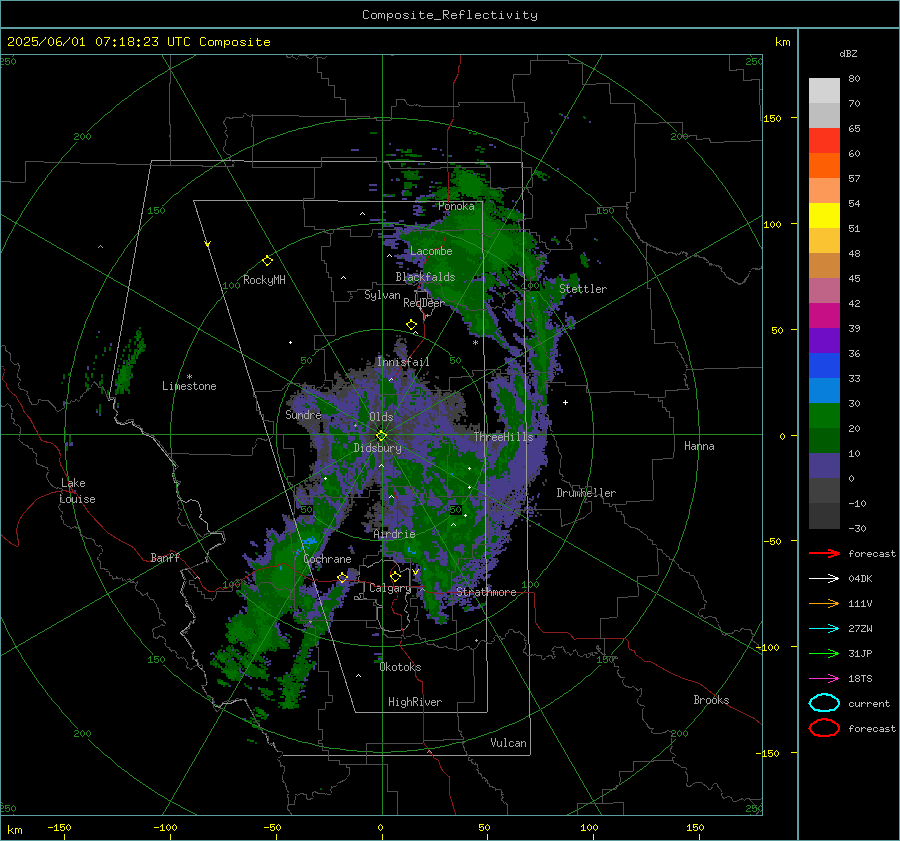The image size is (900, 841).
Task: Click the yellow diamond right of Cochrane
Action: (x=343, y=578)
